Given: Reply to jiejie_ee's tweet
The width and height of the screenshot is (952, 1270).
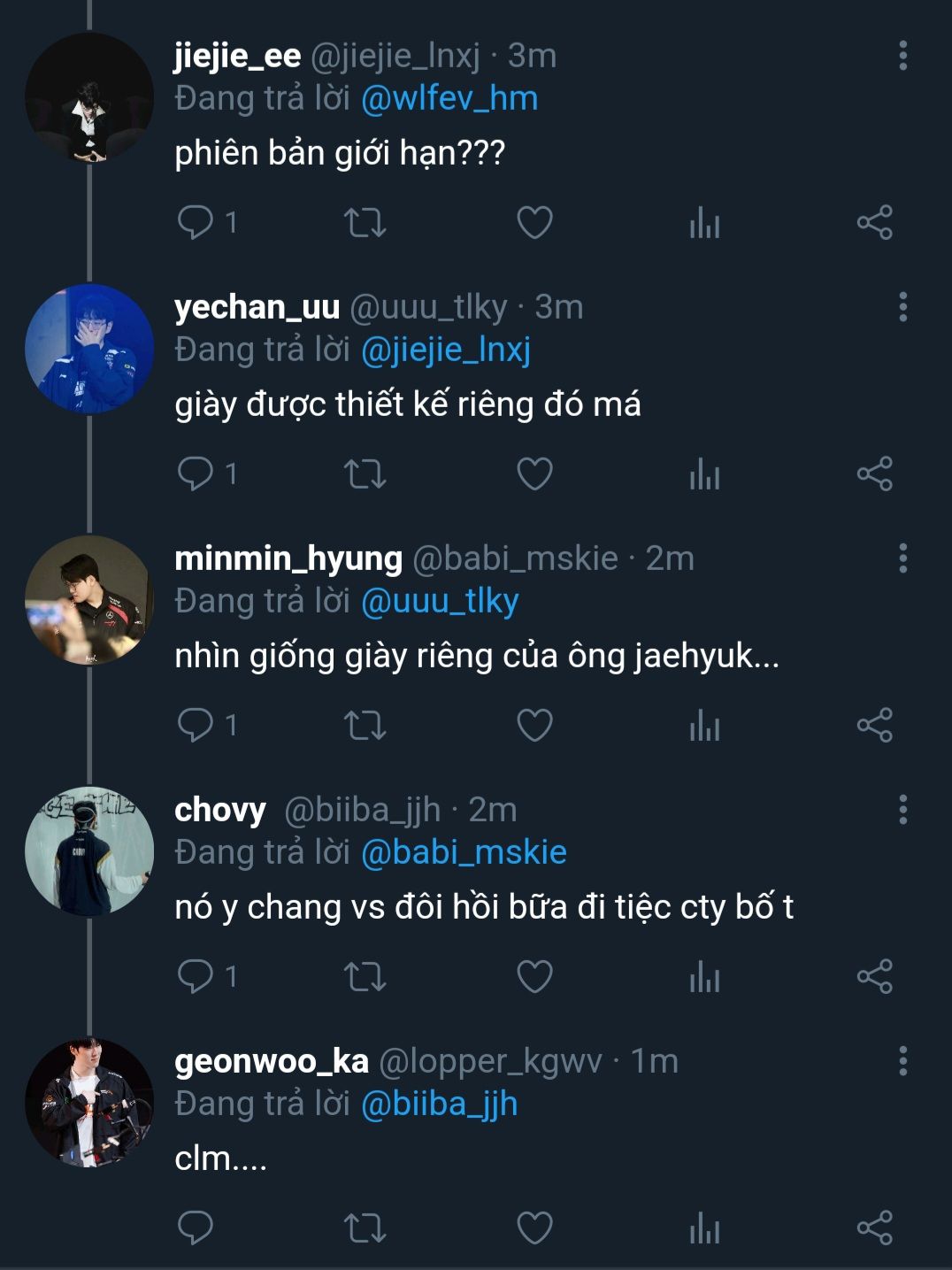Looking at the screenshot, I should (195, 222).
